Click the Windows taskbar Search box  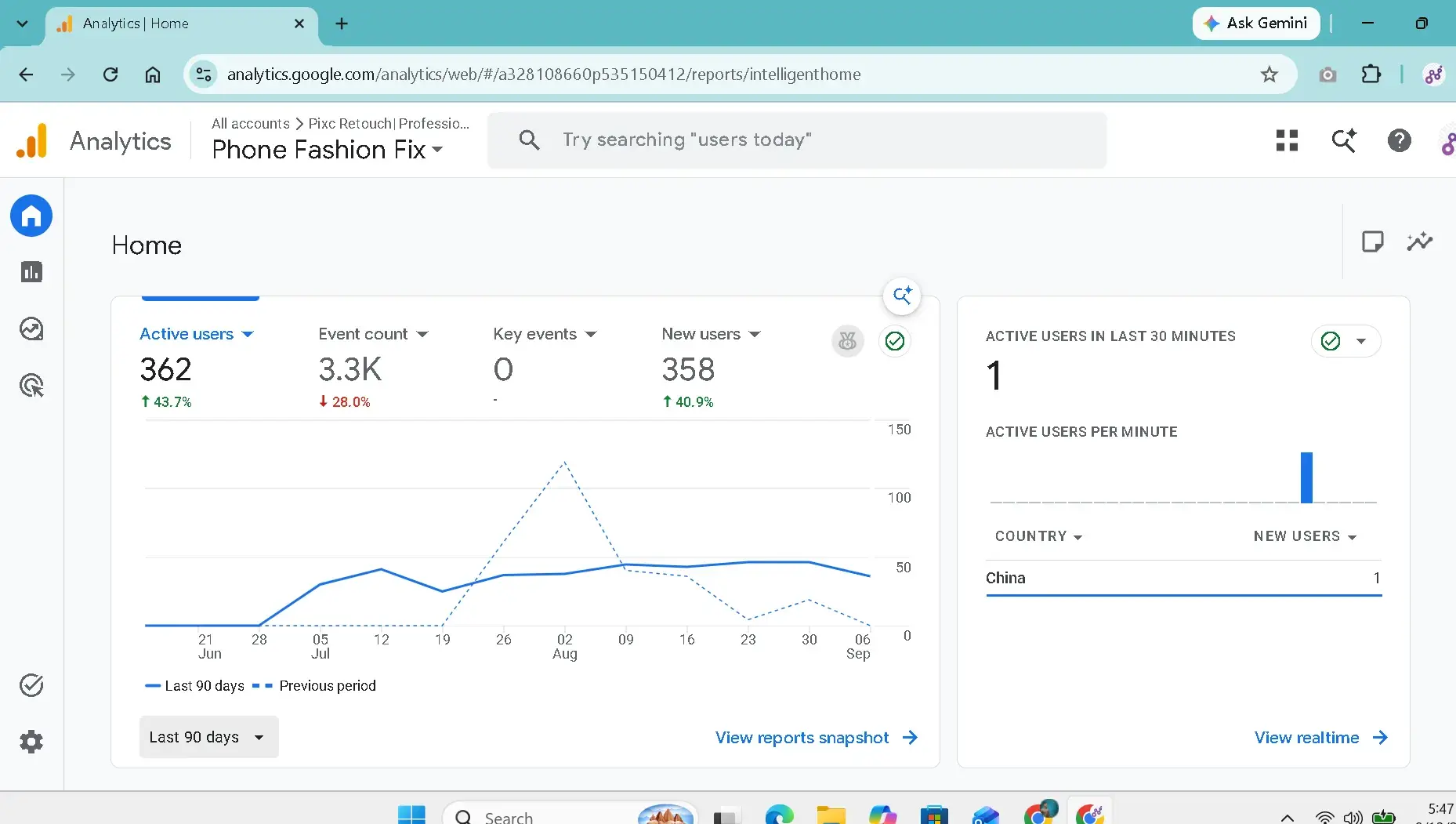570,815
